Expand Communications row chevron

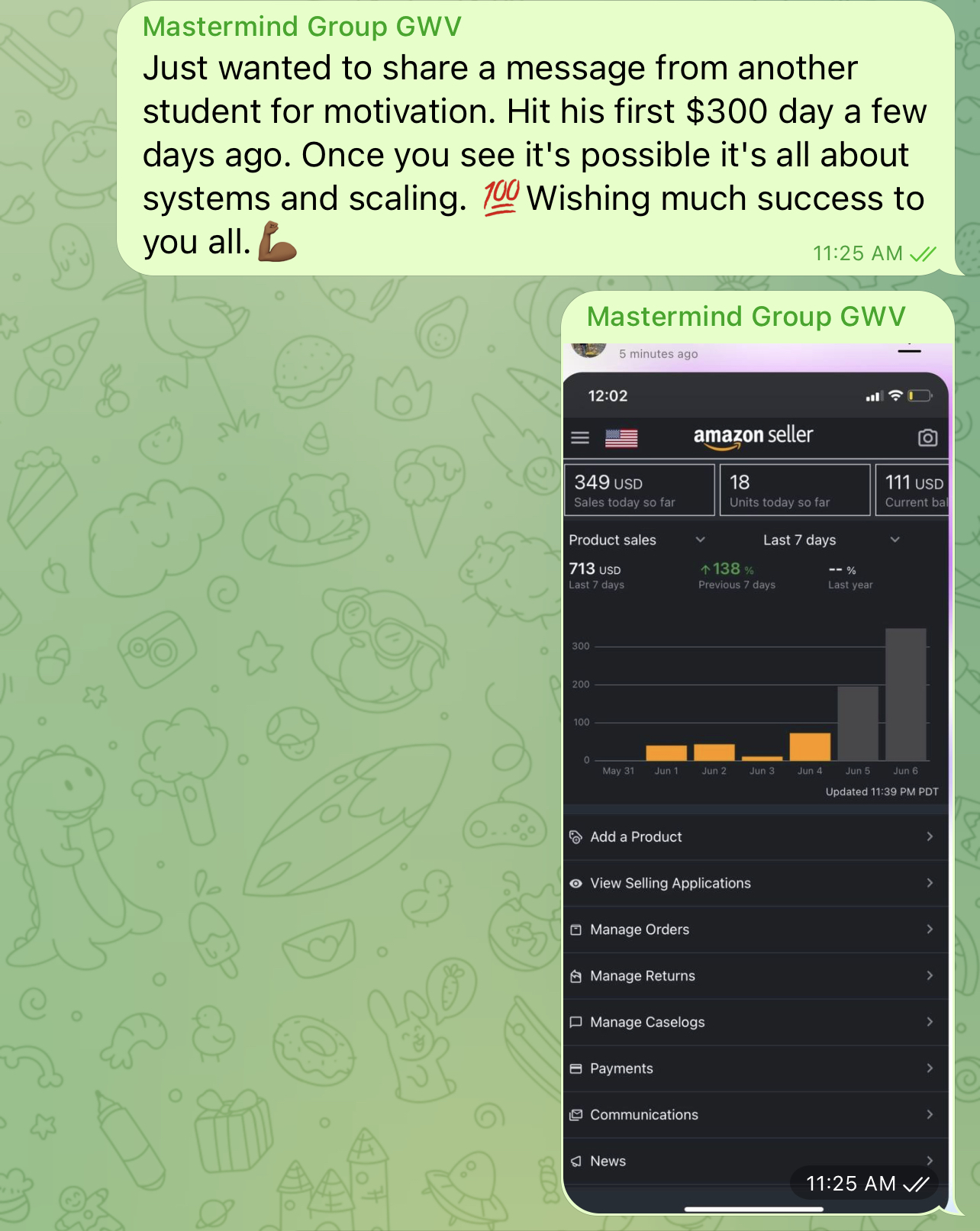tap(930, 1114)
